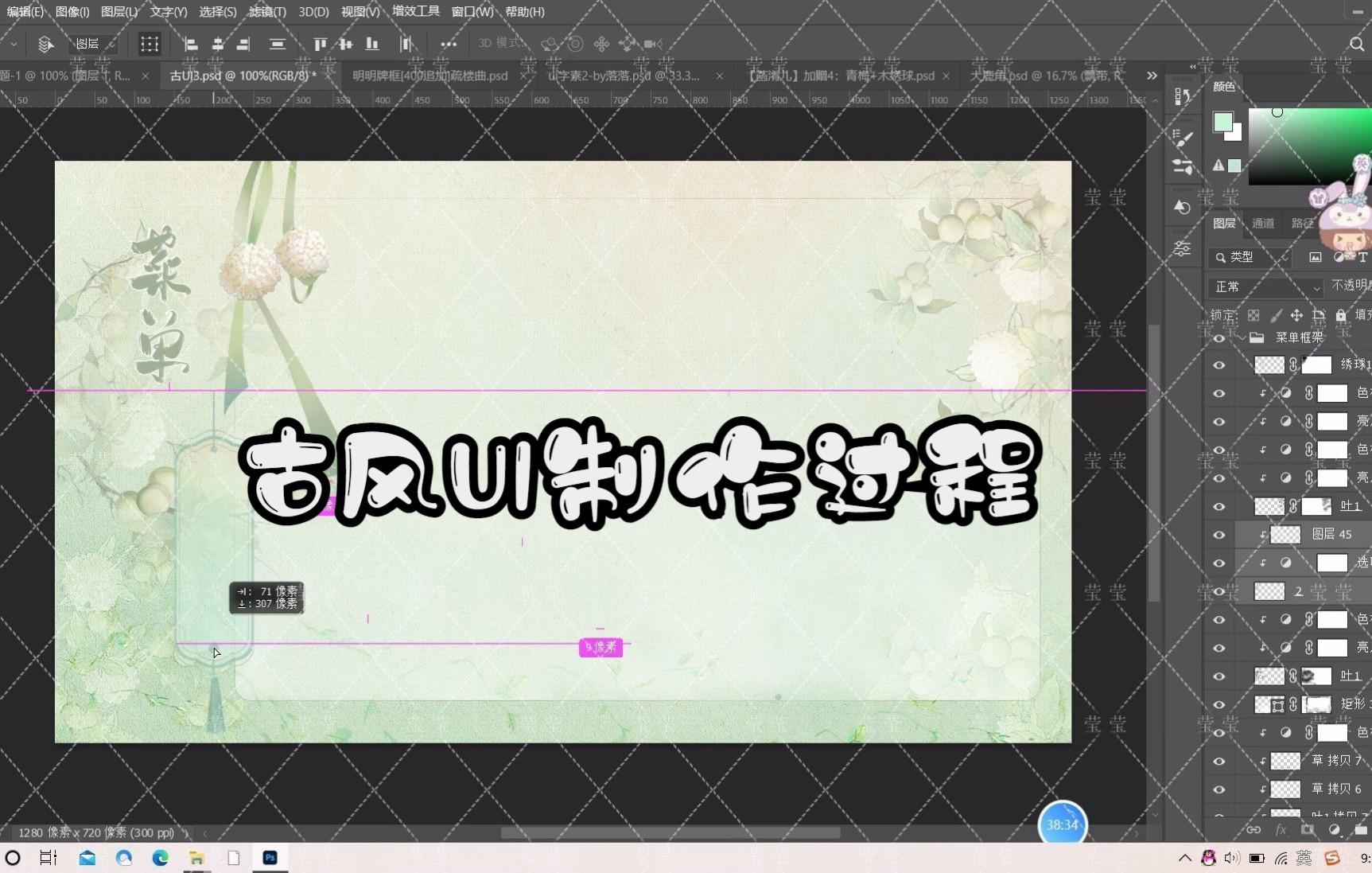Click the align top edges icon
Screen dimensions: 1372x873
point(320,45)
